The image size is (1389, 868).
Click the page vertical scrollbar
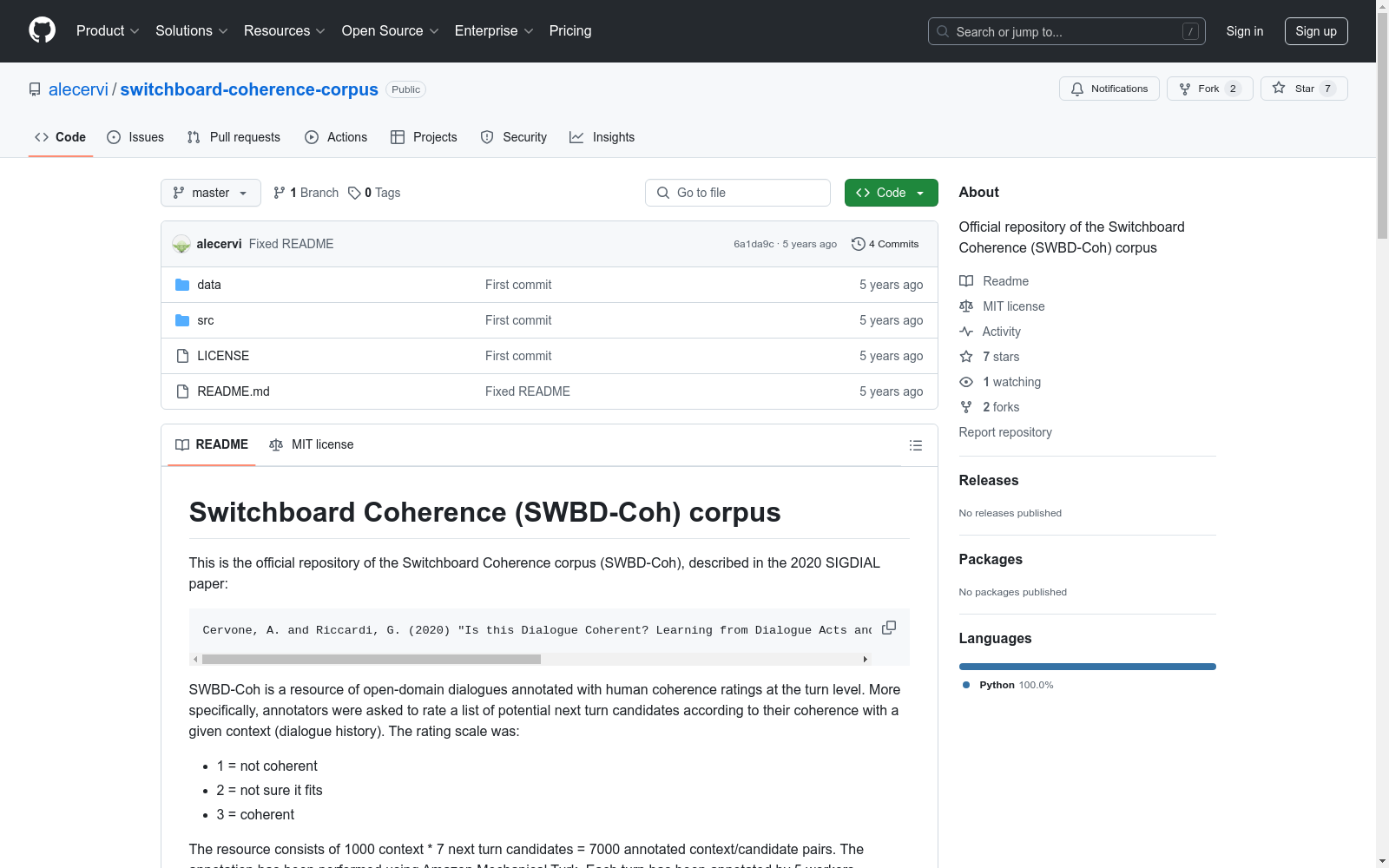click(x=1382, y=126)
